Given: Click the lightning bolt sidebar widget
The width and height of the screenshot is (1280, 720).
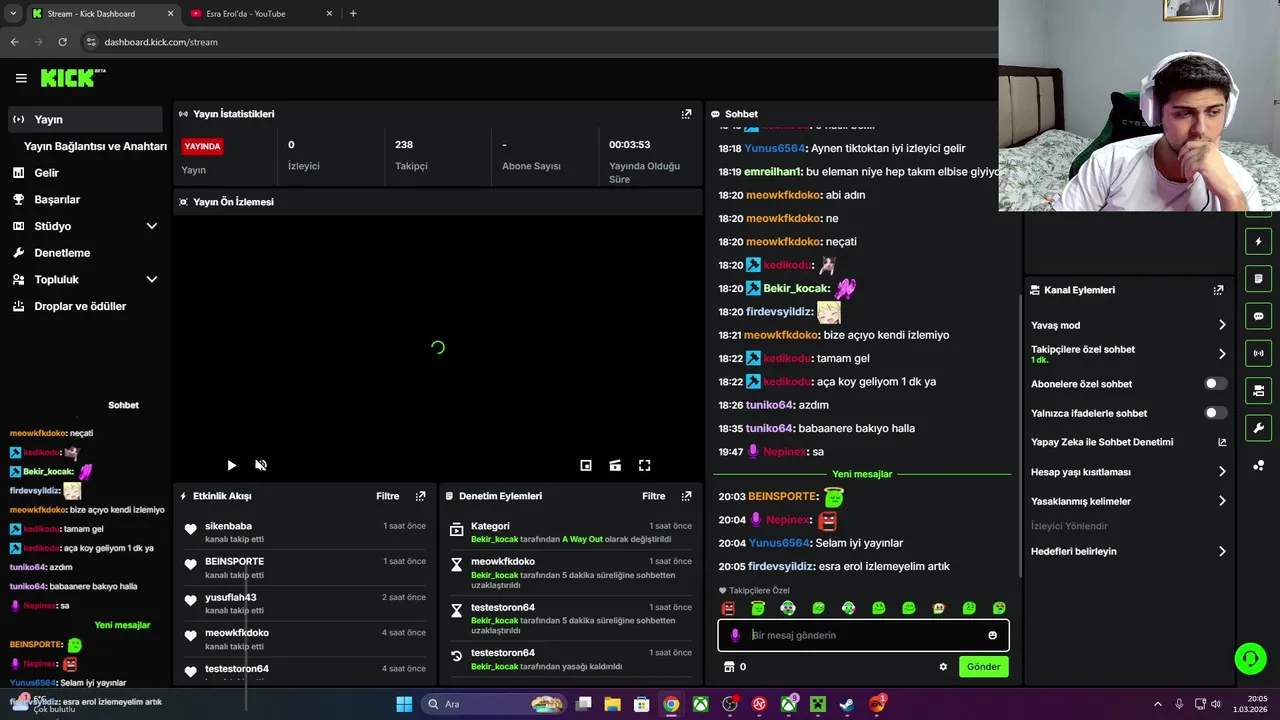Looking at the screenshot, I should (x=1258, y=242).
